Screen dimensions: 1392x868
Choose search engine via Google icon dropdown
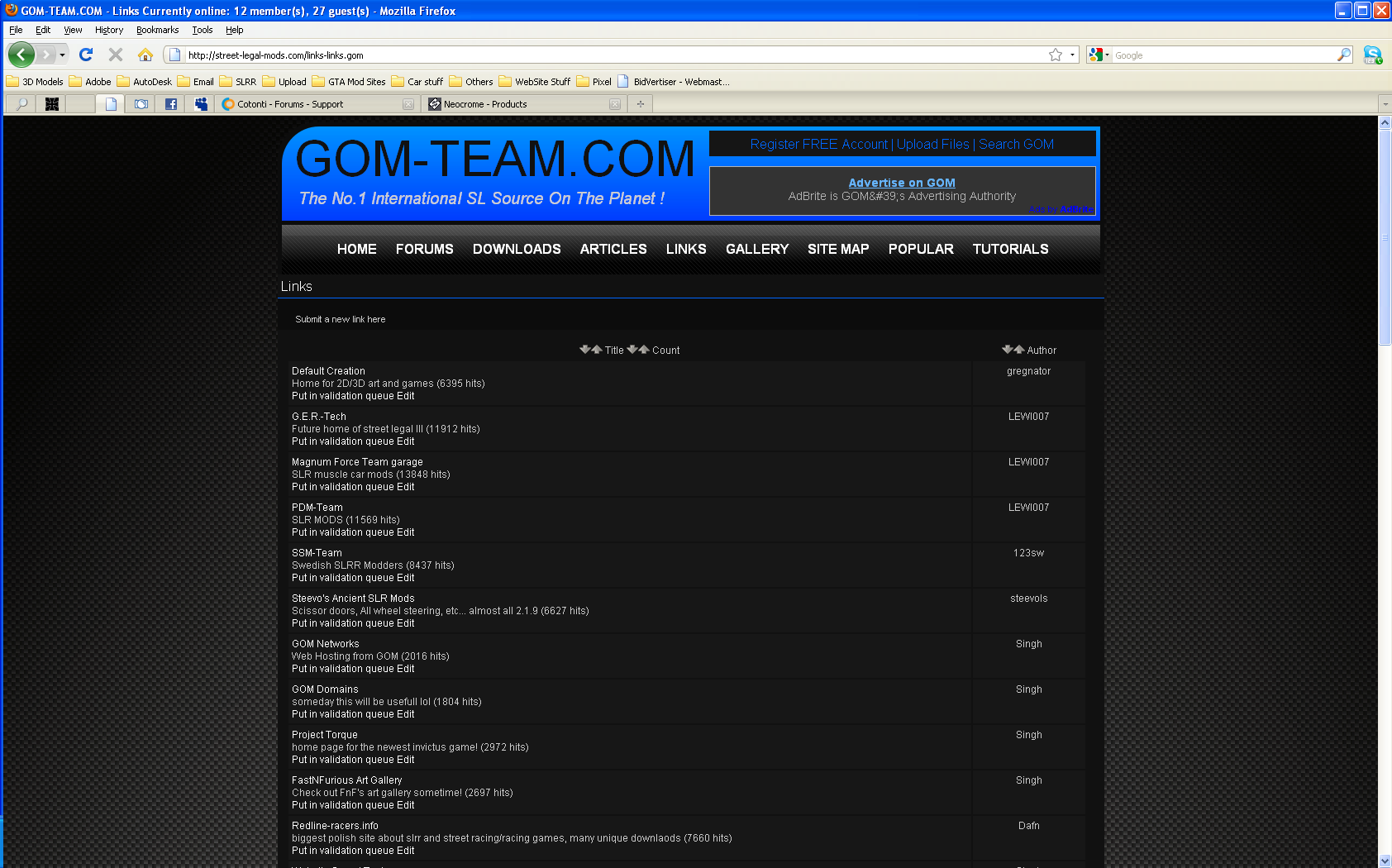[1099, 55]
